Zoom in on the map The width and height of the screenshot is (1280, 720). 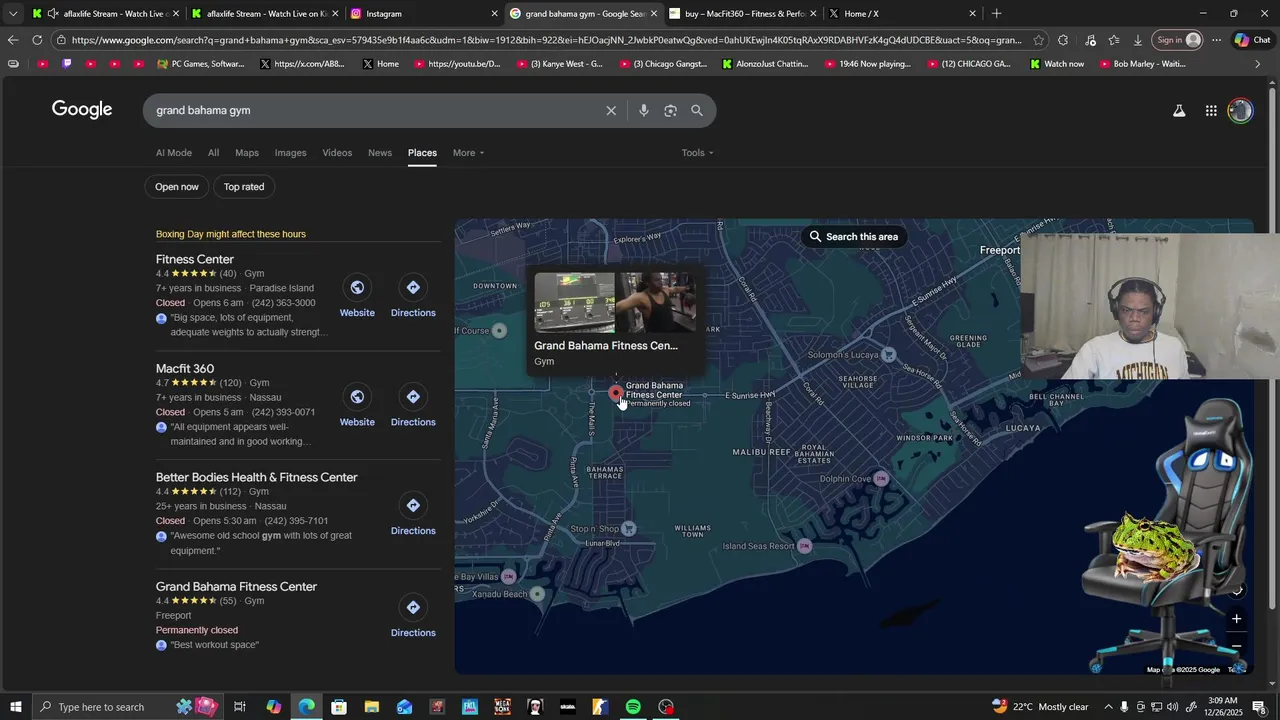click(x=1236, y=619)
